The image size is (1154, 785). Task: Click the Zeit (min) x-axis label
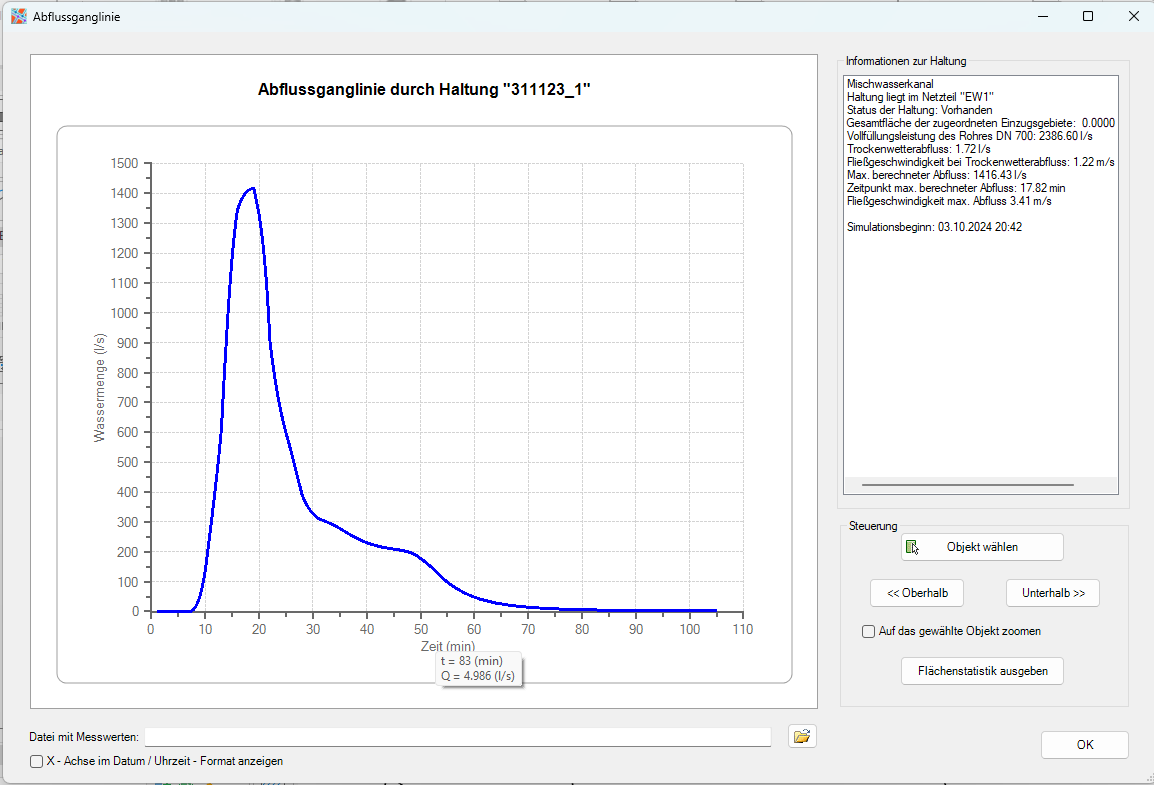point(447,647)
